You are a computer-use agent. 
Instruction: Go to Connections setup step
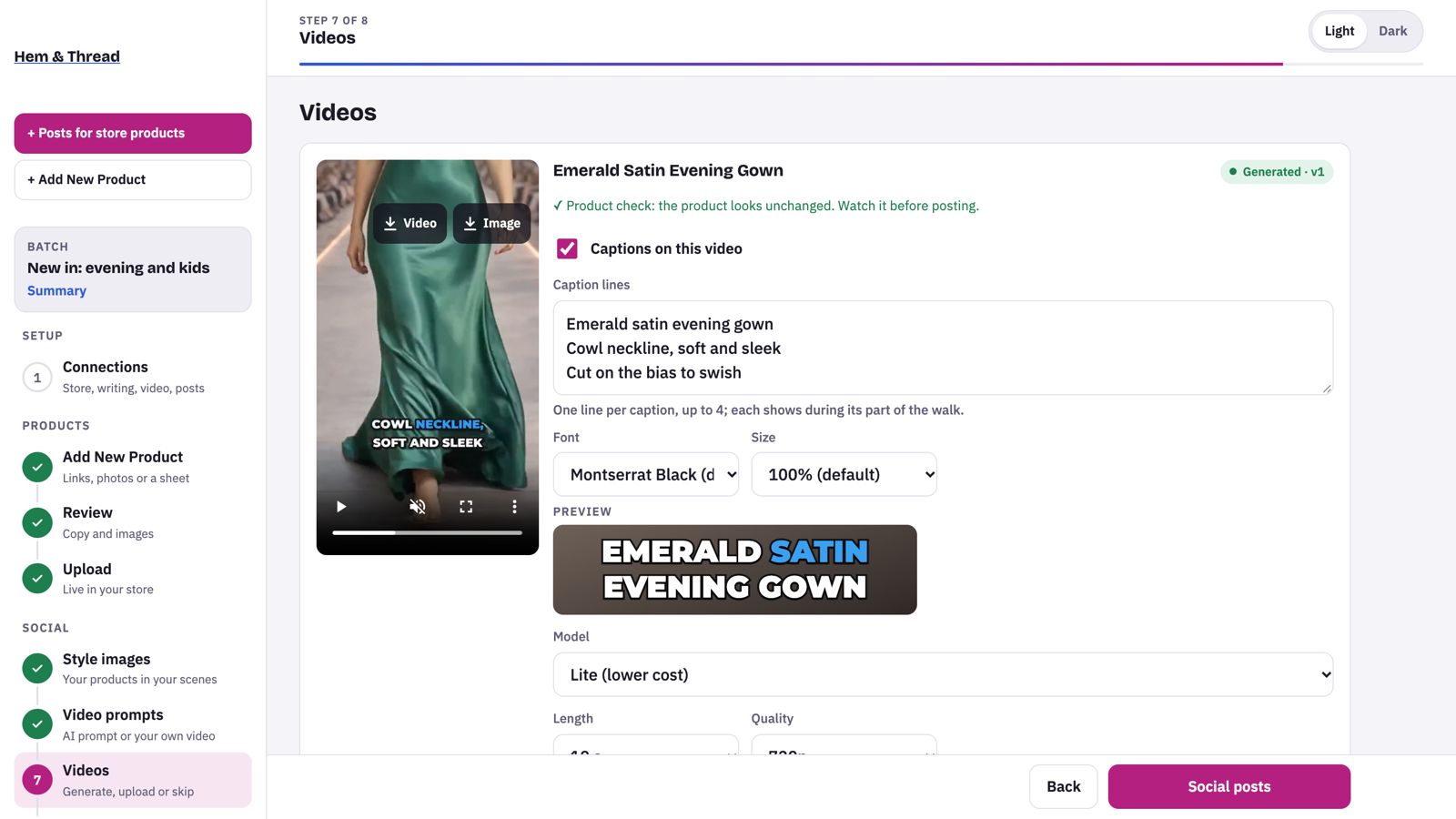coord(133,377)
